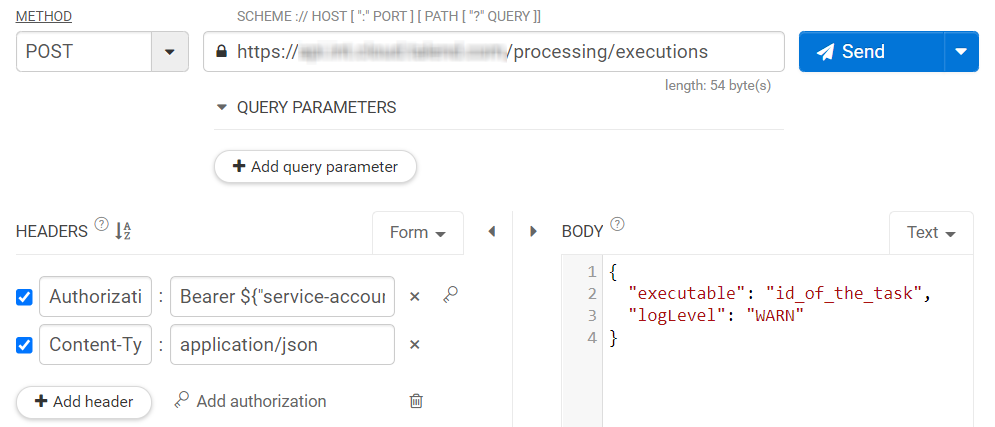Collapse headers panel with left arrow
This screenshot has width=995, height=427.
pyautogui.click(x=491, y=232)
